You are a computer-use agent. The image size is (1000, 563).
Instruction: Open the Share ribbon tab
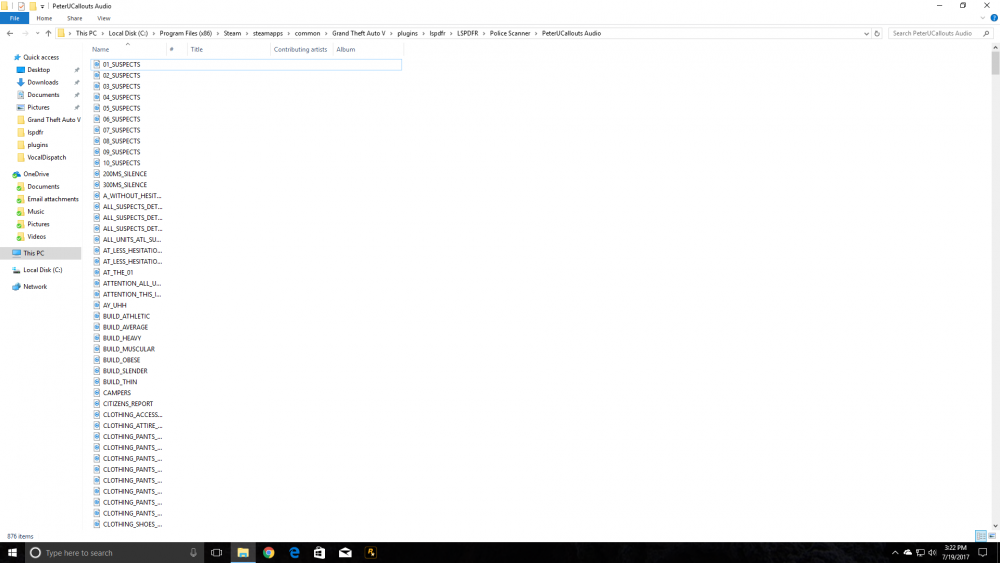tap(75, 18)
